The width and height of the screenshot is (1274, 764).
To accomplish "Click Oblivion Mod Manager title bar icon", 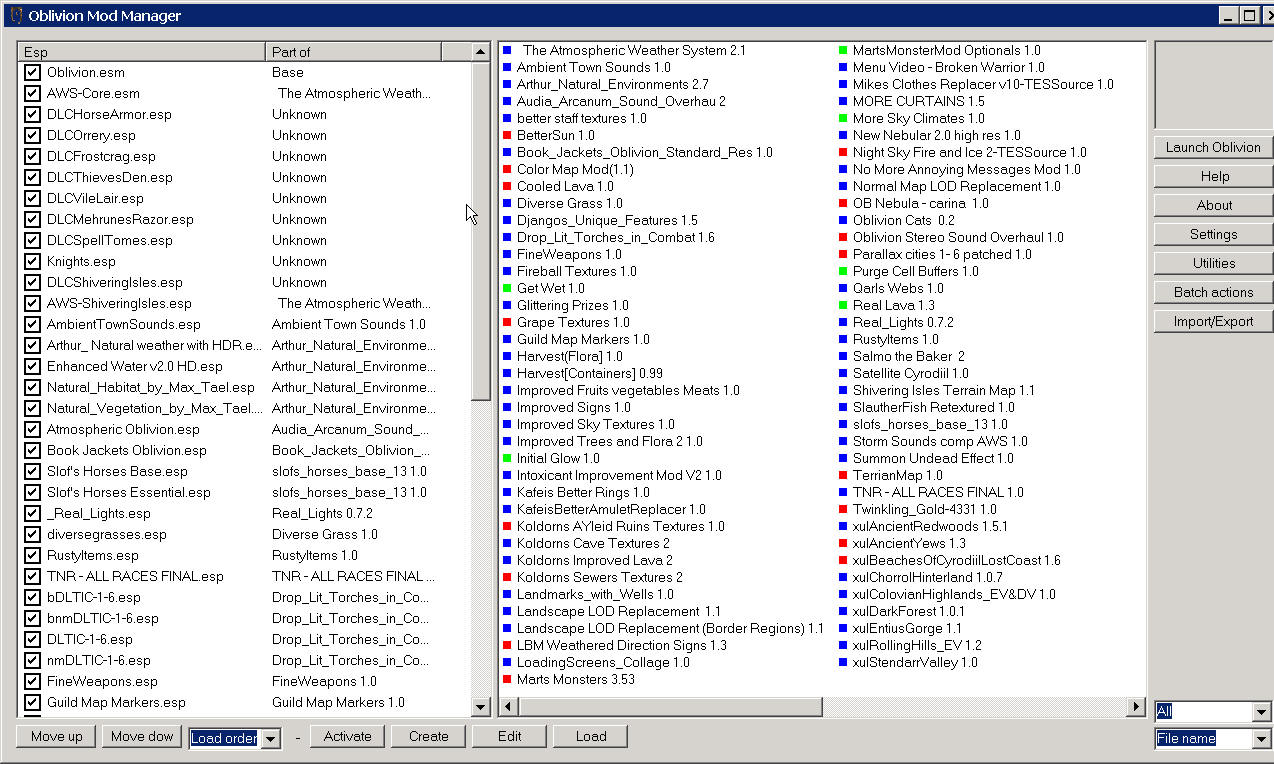I will [x=15, y=15].
